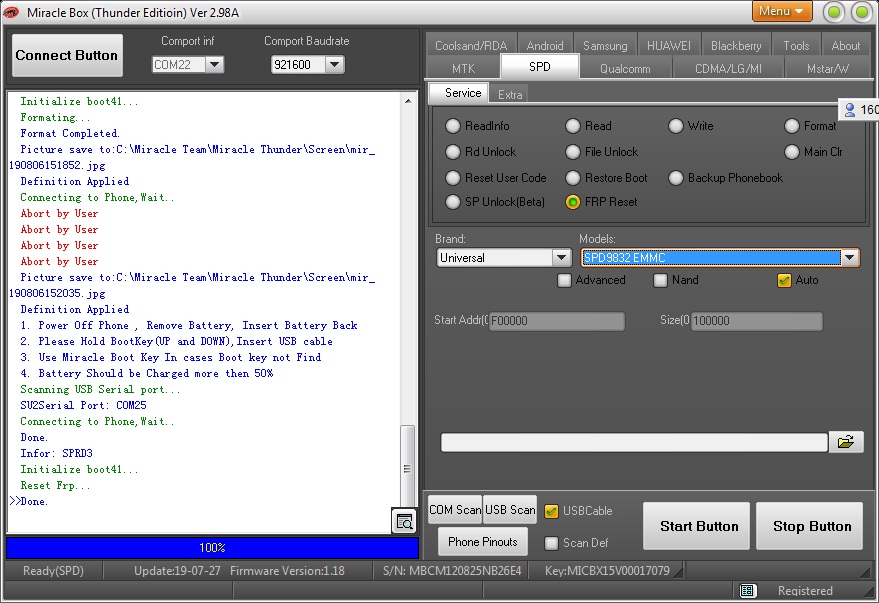Click the 'SU2Serial Port: COM25' log line
879x603 pixels.
click(x=84, y=405)
